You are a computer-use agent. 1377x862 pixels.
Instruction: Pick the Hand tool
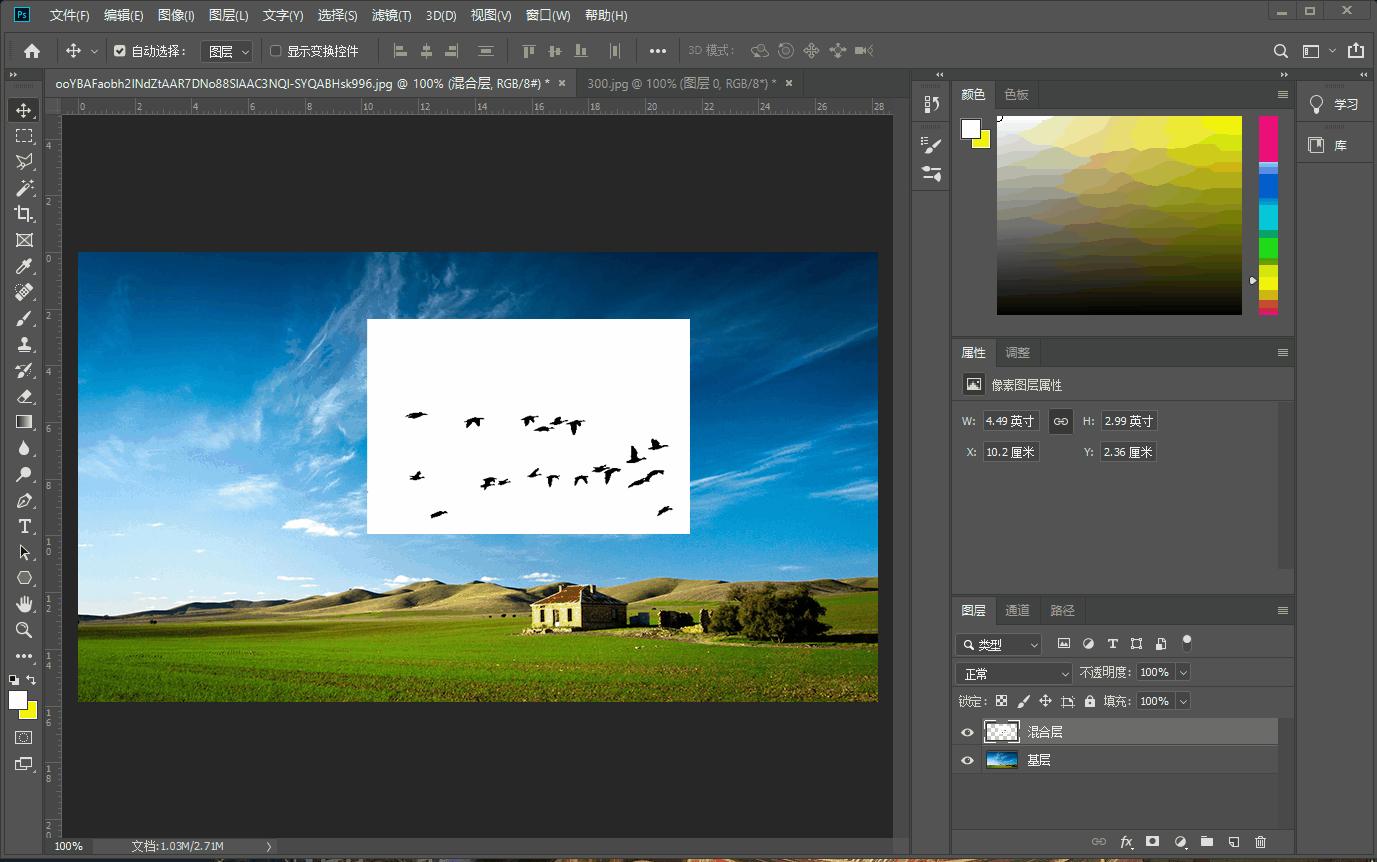(24, 604)
